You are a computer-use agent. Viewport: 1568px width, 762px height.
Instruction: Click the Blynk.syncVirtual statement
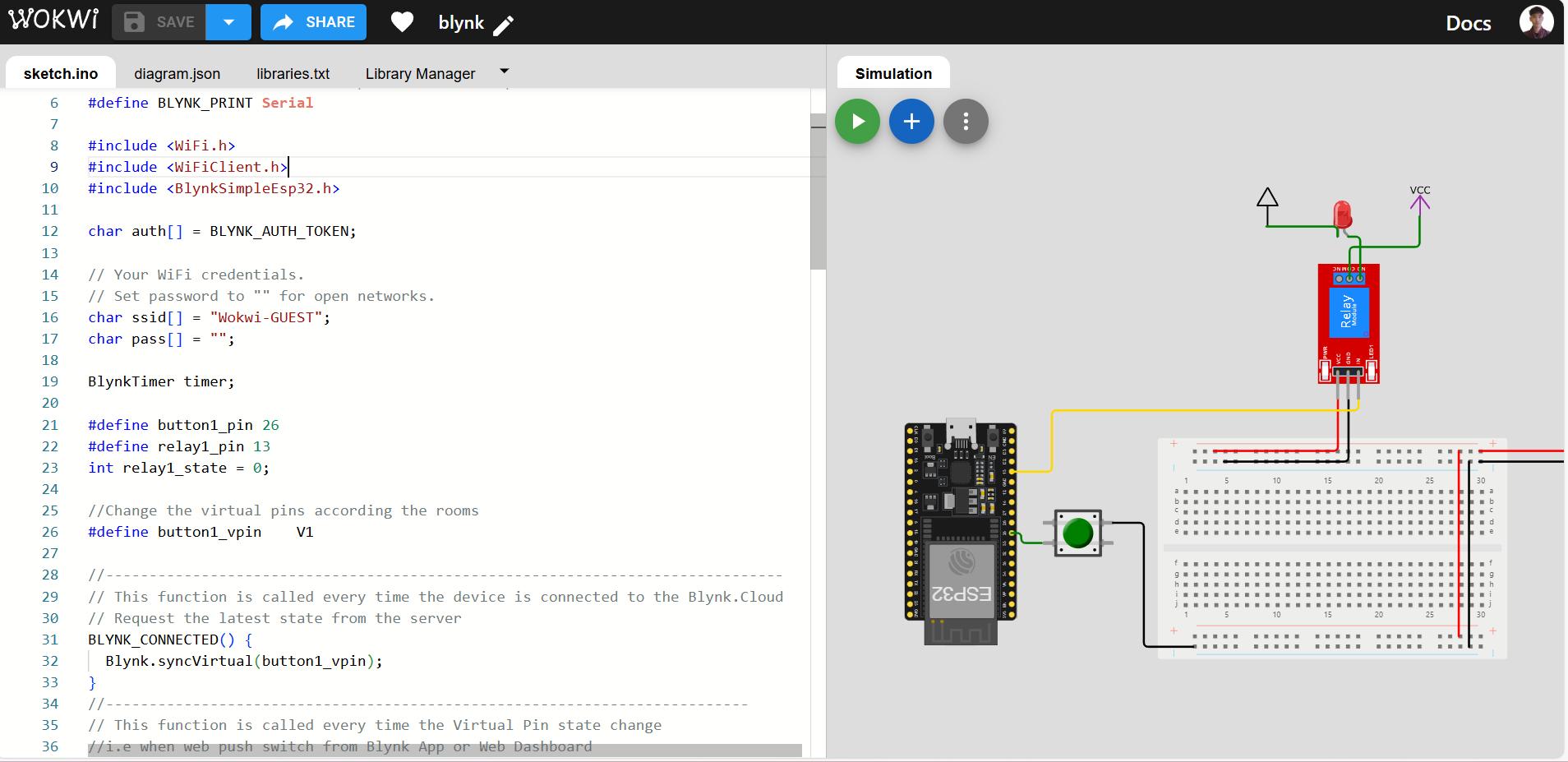(x=244, y=661)
